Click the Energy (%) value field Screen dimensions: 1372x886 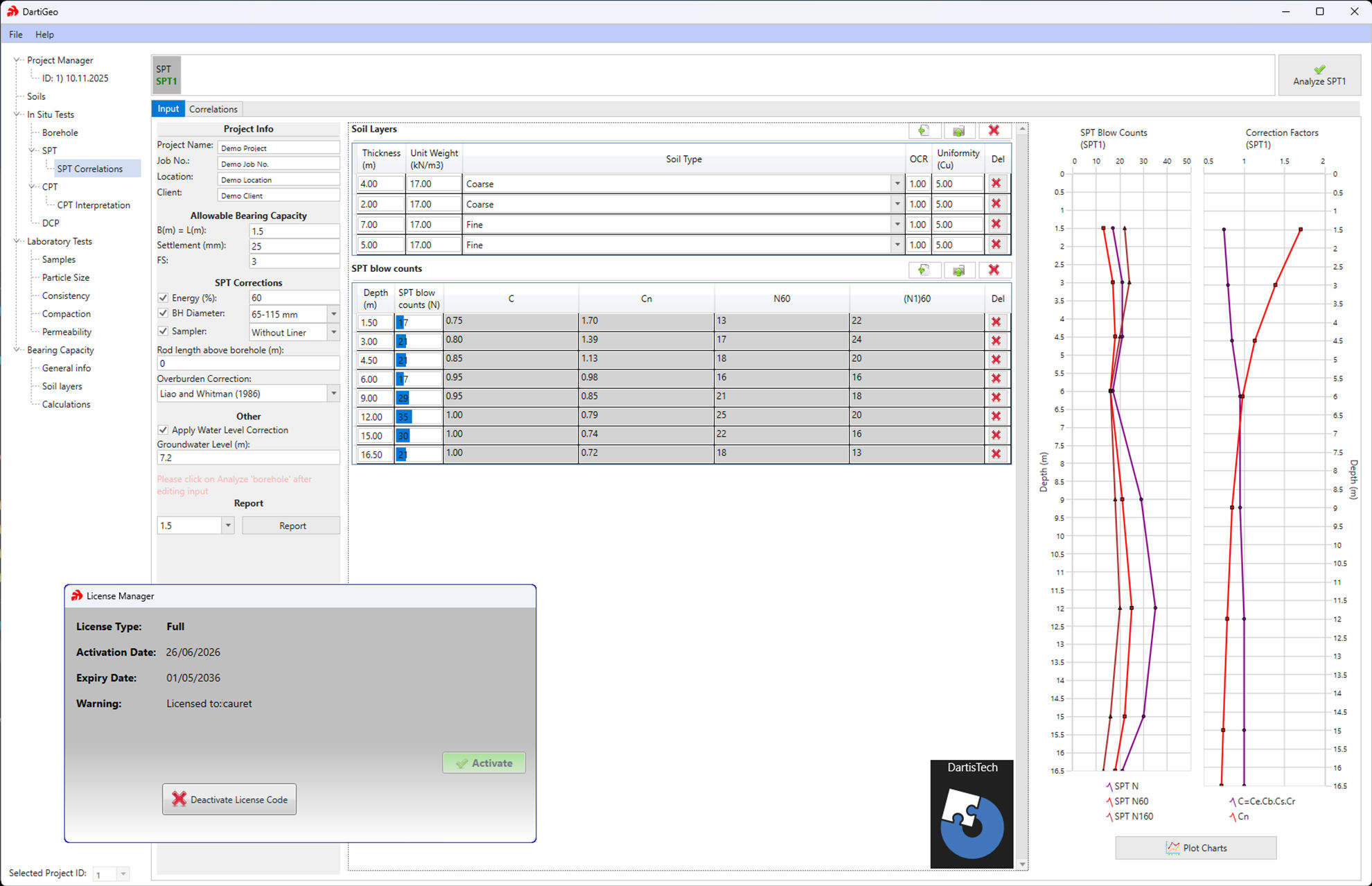pos(294,297)
